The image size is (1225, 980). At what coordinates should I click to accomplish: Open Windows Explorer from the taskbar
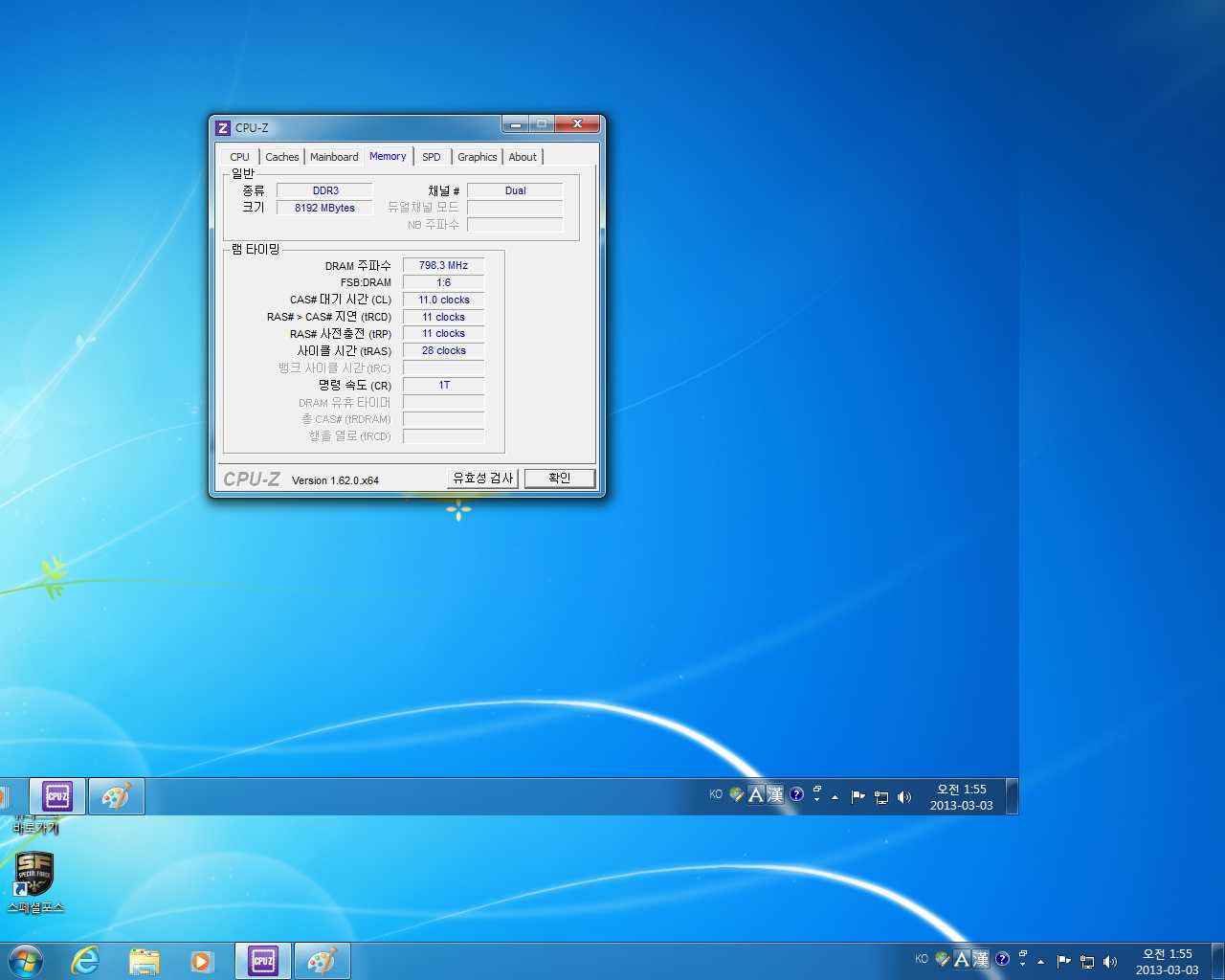pos(144,961)
